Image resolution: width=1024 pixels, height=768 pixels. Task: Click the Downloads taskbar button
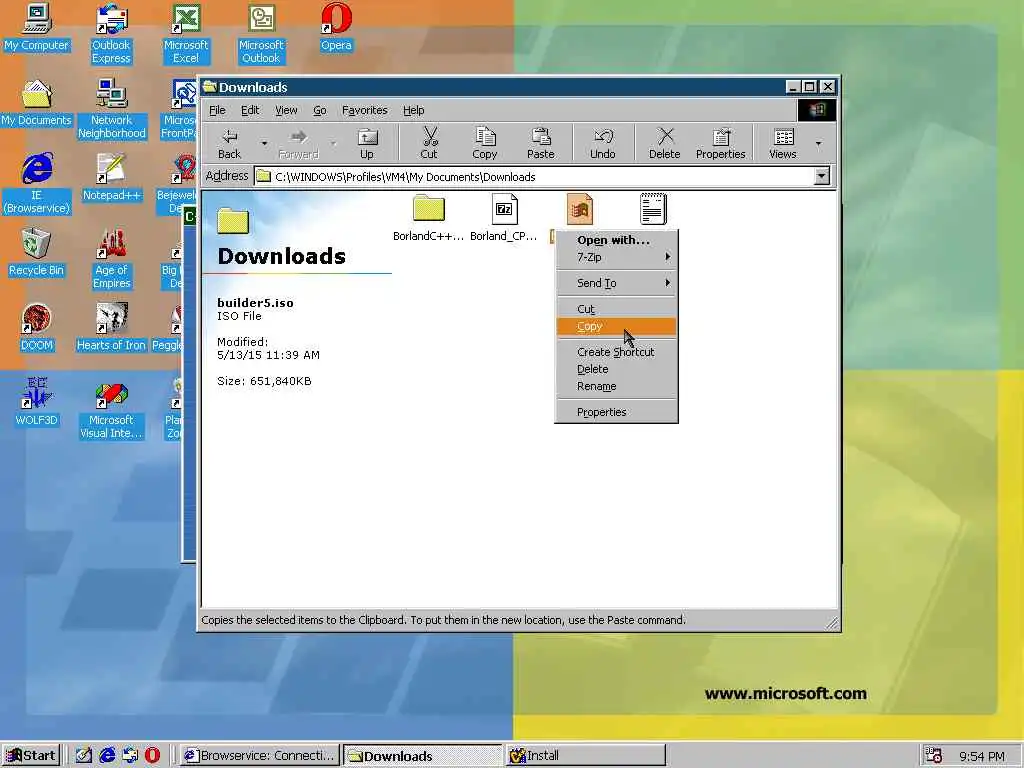423,756
